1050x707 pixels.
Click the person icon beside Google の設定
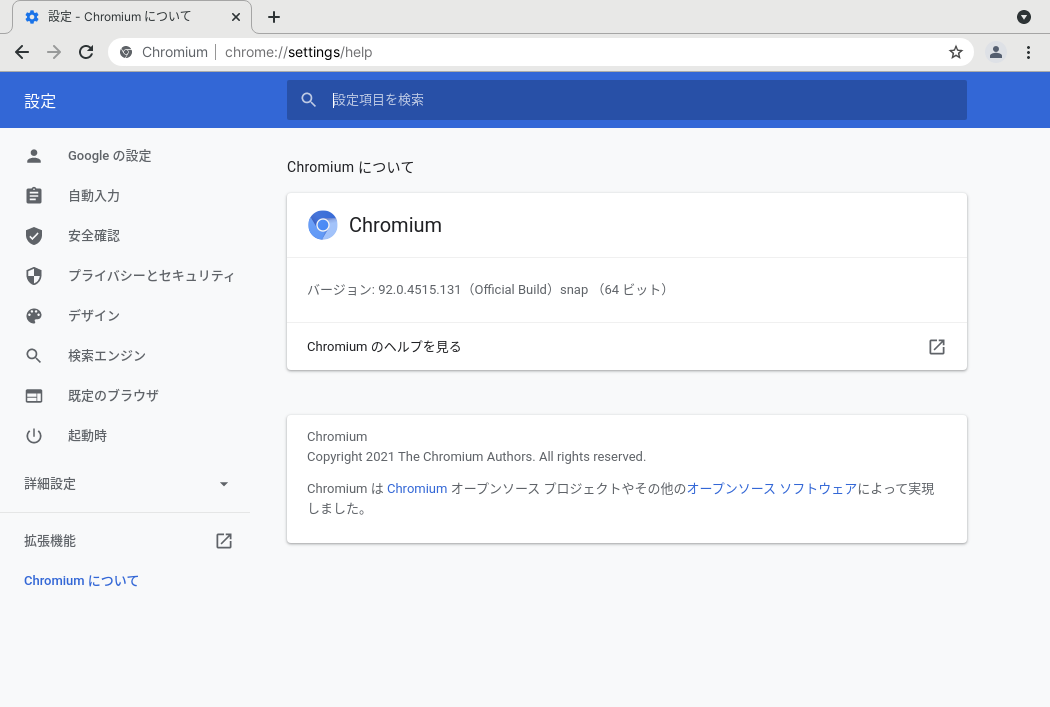[x=33, y=156]
